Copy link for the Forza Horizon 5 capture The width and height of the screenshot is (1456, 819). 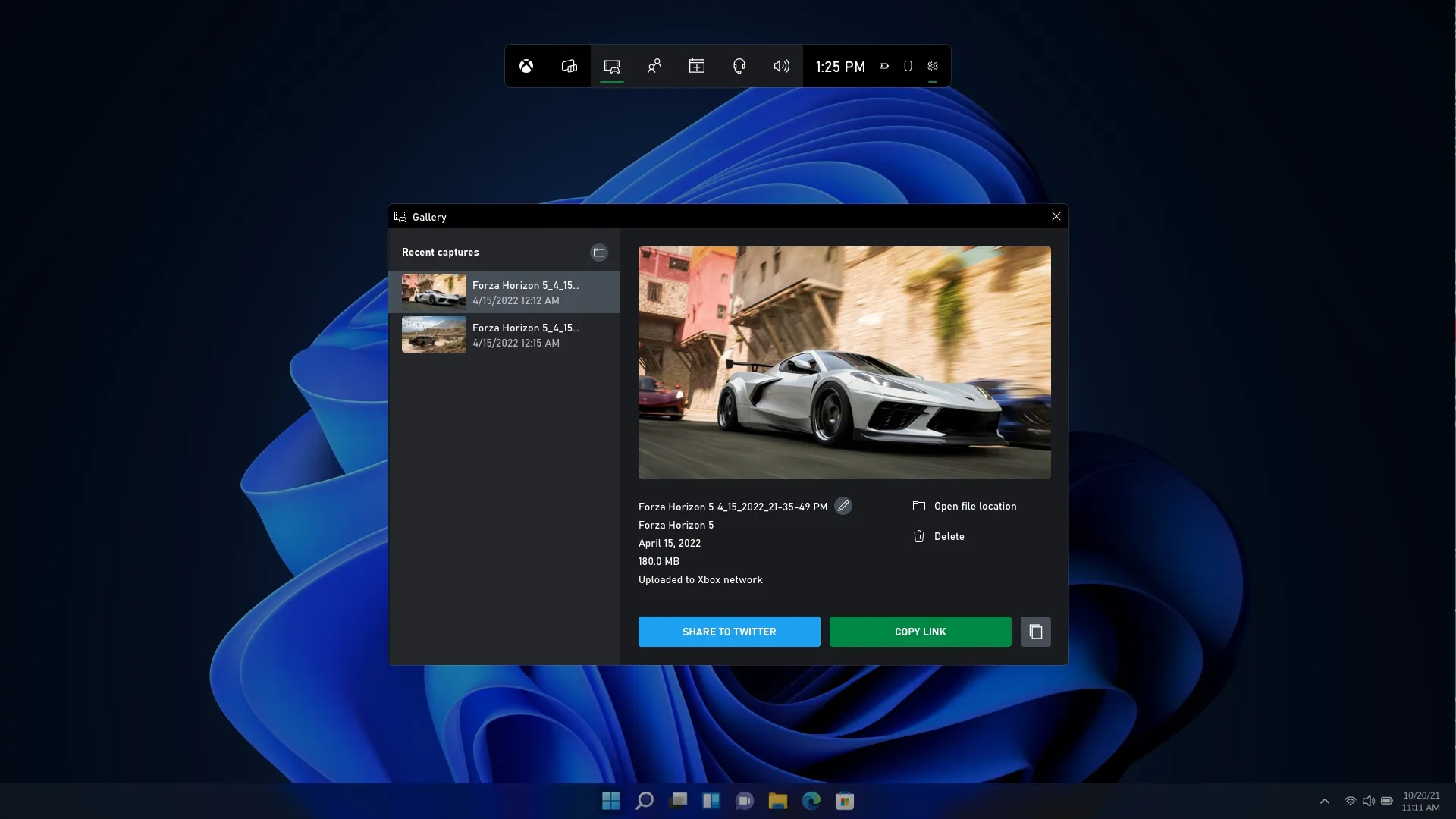click(919, 631)
